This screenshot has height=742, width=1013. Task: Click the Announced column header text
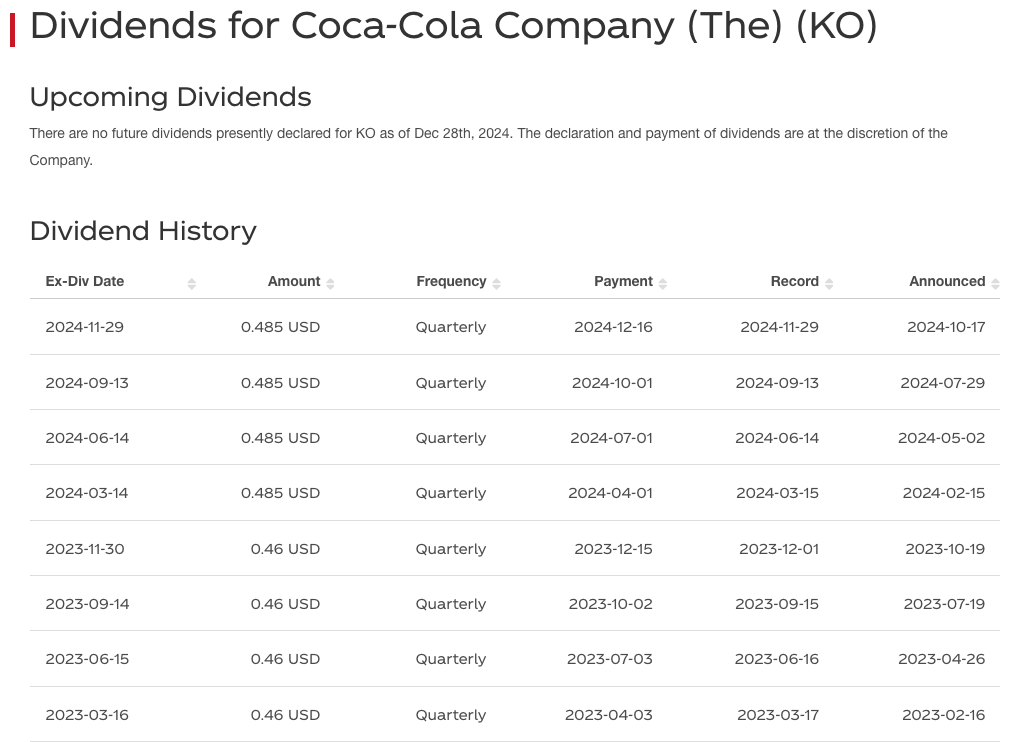947,282
